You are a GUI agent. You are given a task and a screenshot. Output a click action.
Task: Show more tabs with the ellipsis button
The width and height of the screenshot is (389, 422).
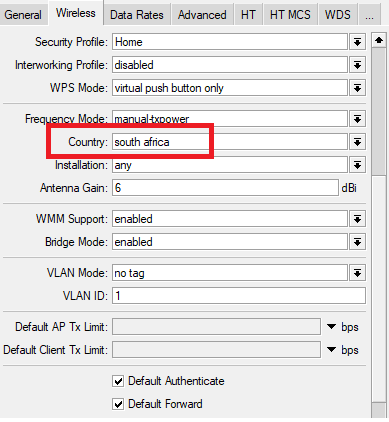(x=369, y=14)
